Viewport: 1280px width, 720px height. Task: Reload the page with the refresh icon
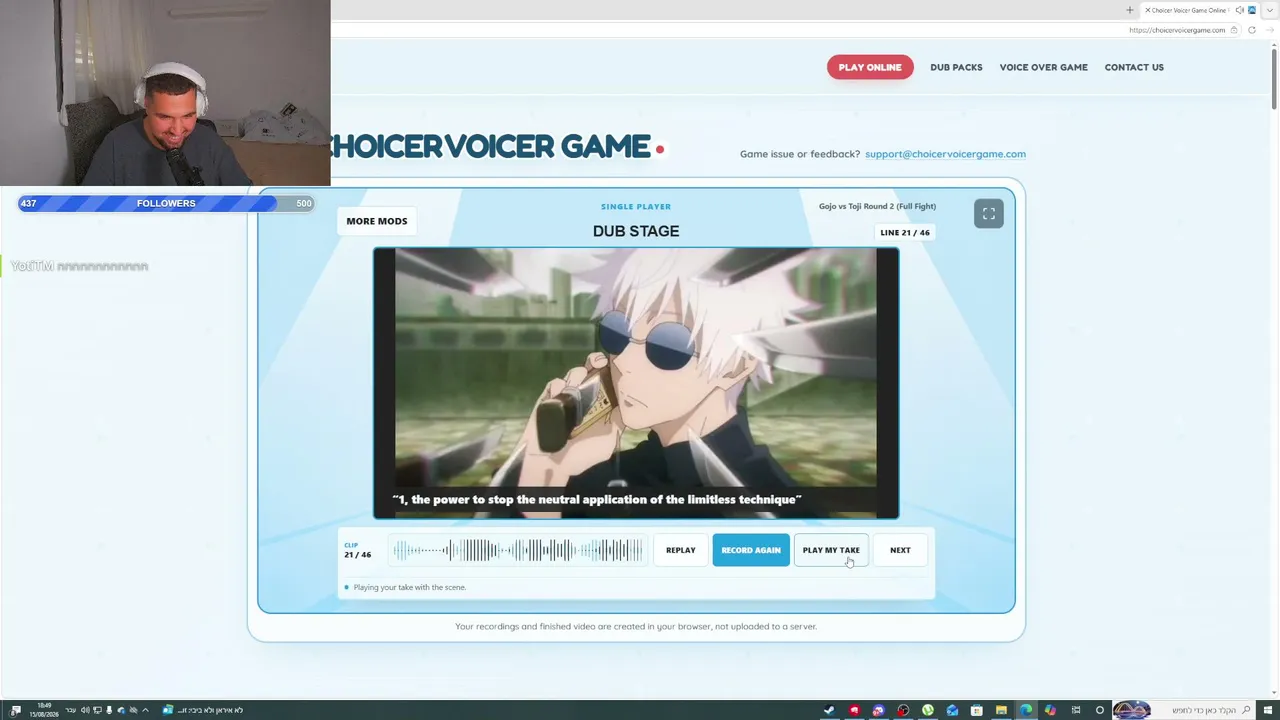tap(1251, 30)
